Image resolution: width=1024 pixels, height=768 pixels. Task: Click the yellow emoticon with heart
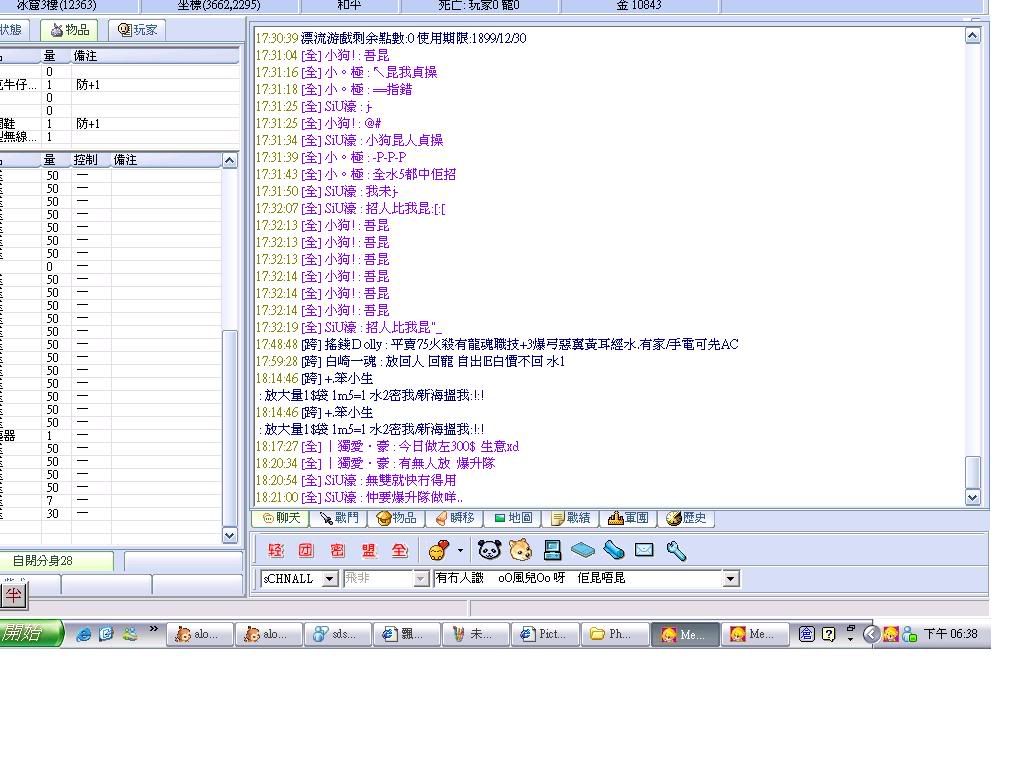(438, 550)
